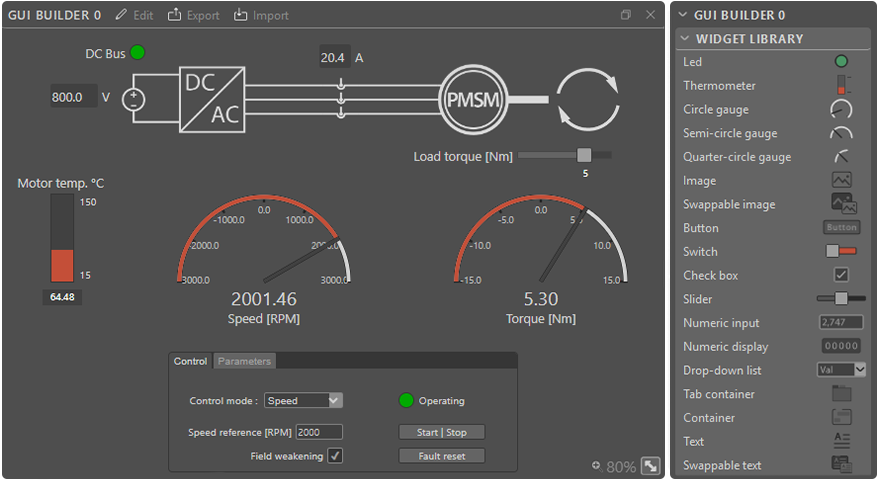Click the Speed reference input field
Viewport: 880px width, 480px height.
coord(319,432)
